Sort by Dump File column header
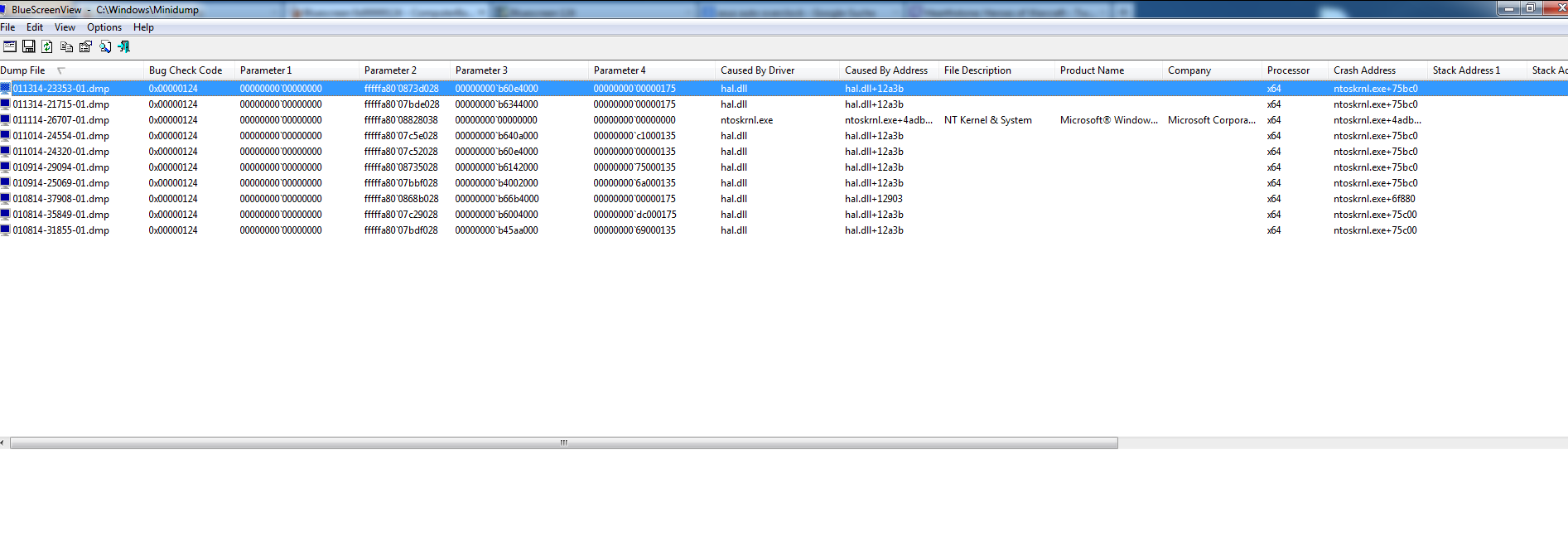Screen dimensions: 1568x537 point(71,70)
